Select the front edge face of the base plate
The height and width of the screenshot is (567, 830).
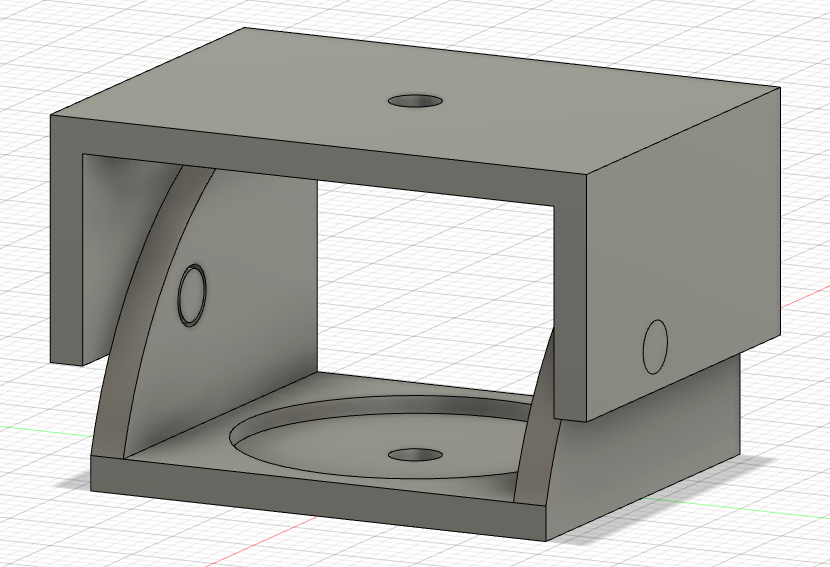(318, 498)
